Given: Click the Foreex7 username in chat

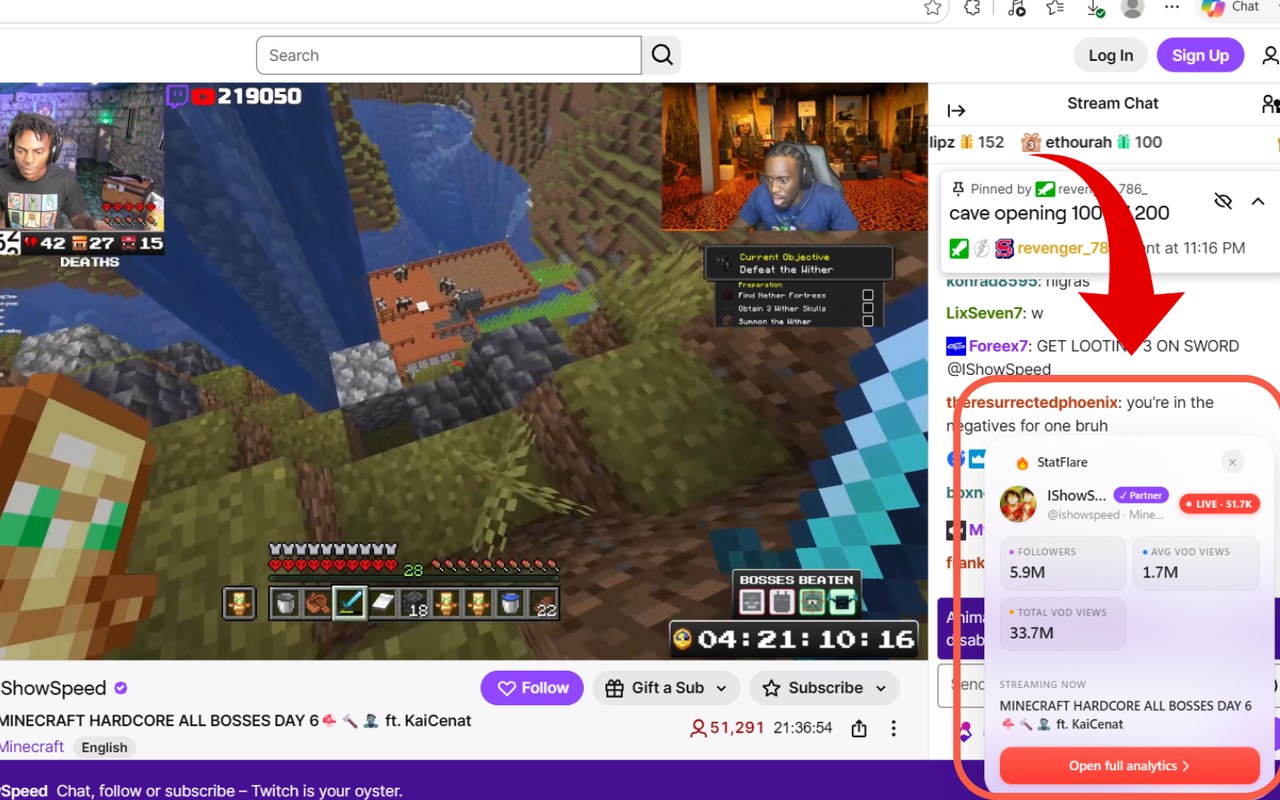Looking at the screenshot, I should click(998, 346).
